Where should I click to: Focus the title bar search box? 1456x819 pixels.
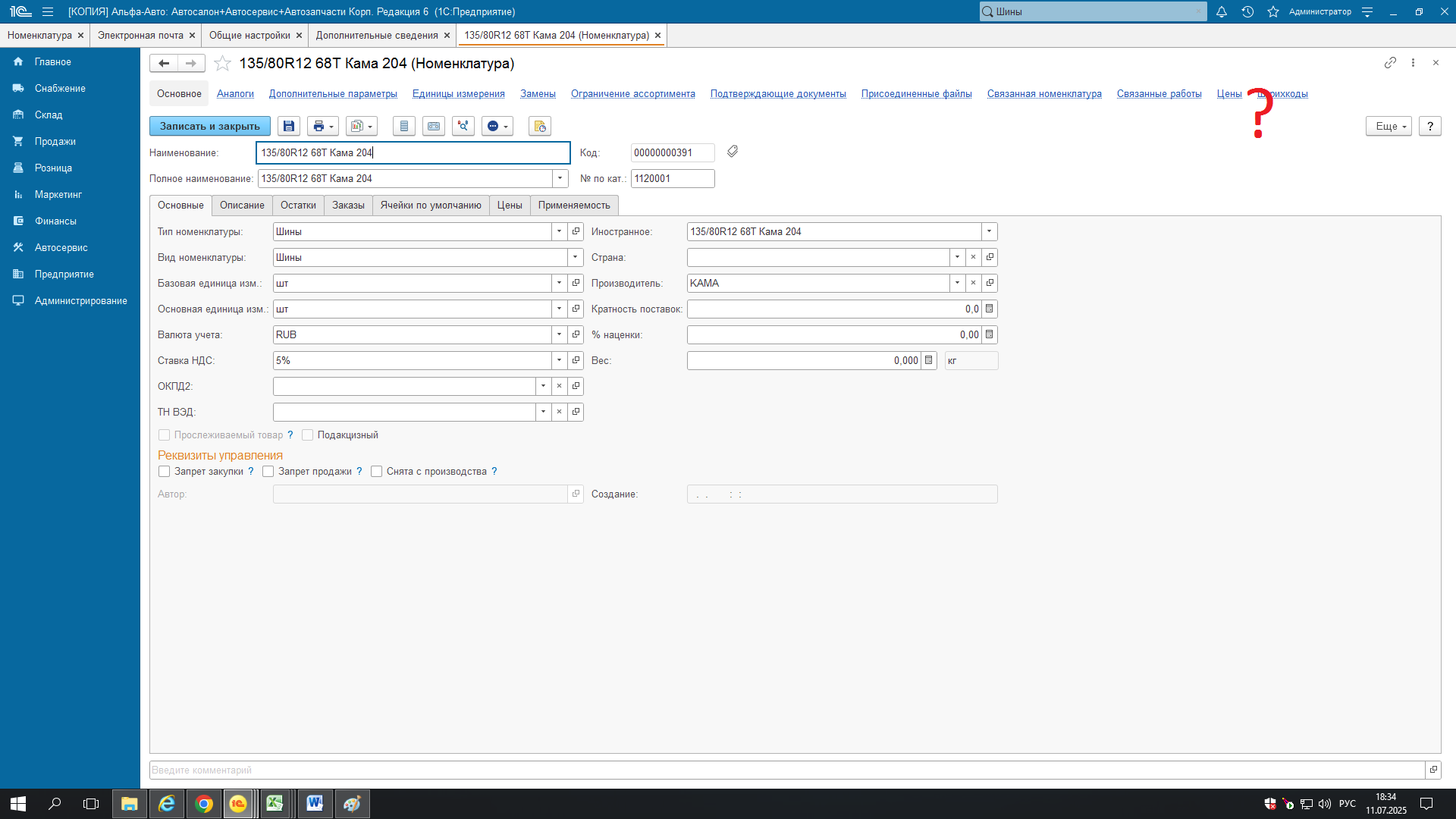click(x=1093, y=11)
